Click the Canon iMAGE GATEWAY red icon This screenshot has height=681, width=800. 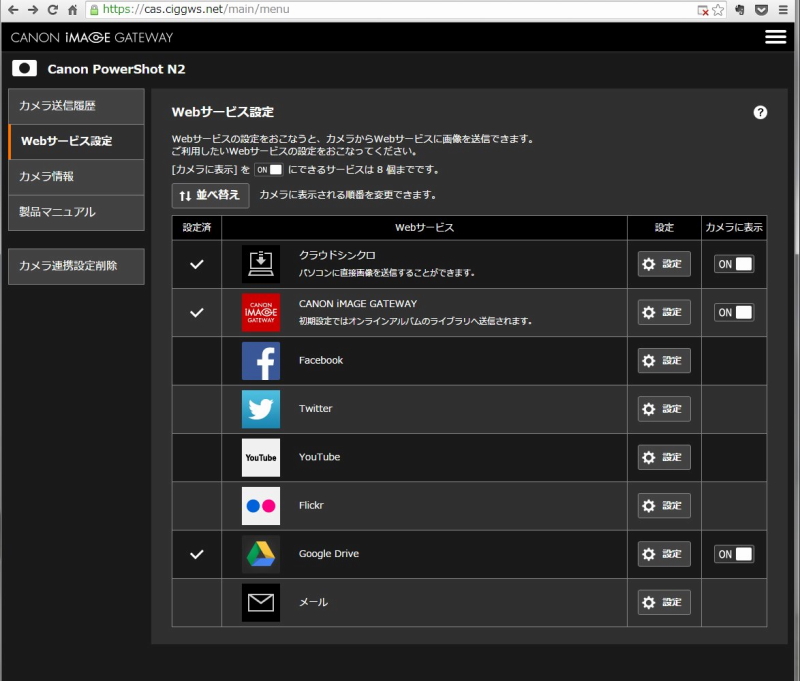click(261, 312)
